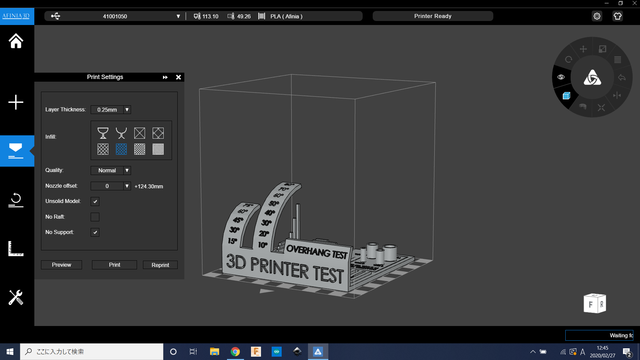Open the Maintenance tools icon

coord(16,298)
